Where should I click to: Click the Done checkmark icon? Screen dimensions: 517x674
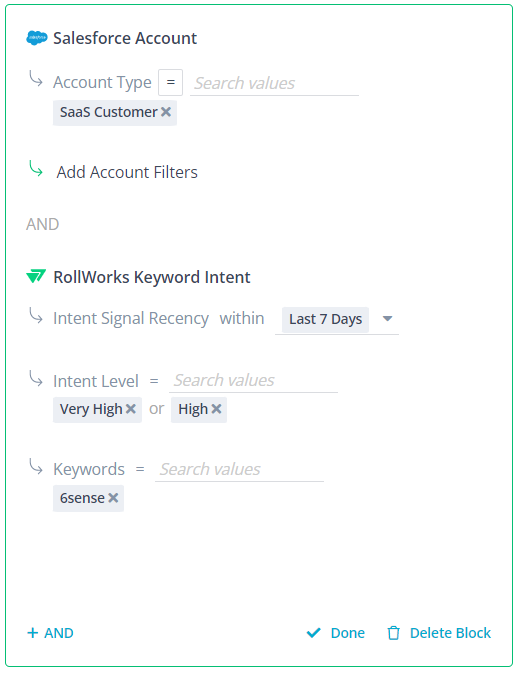point(314,633)
